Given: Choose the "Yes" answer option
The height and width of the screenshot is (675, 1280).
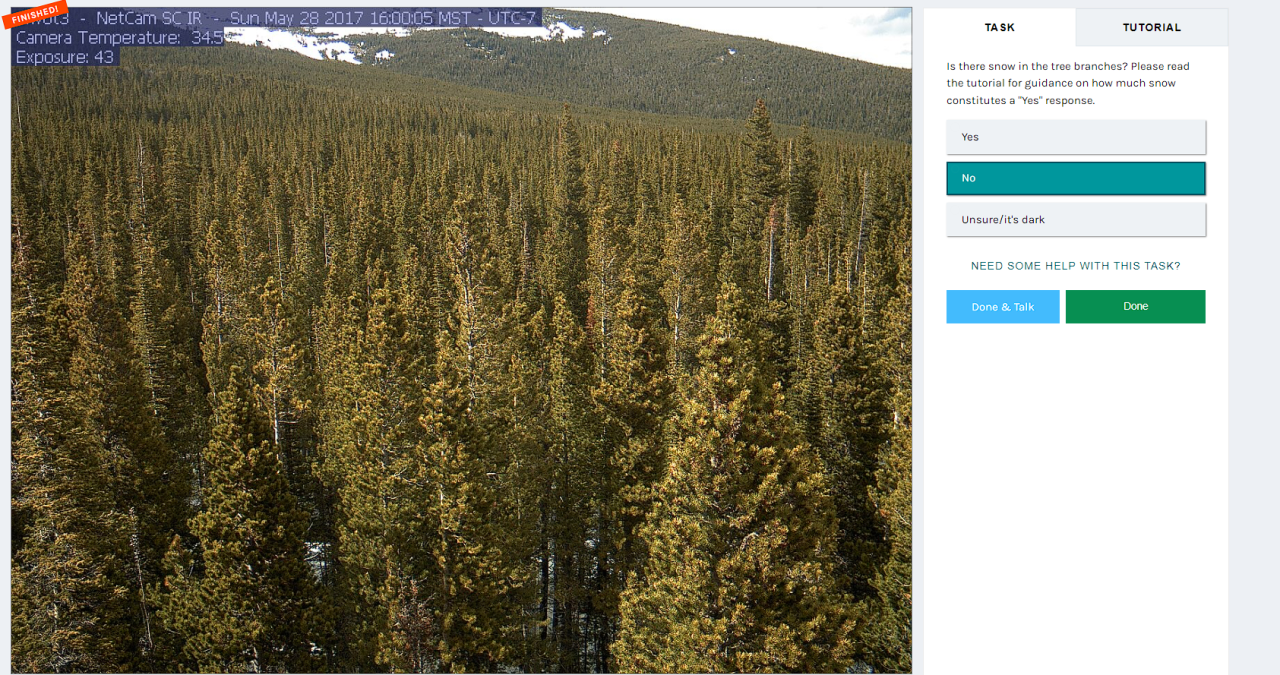Looking at the screenshot, I should tap(1076, 137).
